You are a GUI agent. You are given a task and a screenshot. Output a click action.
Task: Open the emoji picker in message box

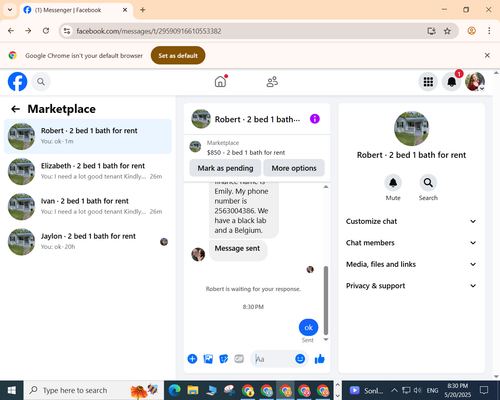[x=300, y=359]
